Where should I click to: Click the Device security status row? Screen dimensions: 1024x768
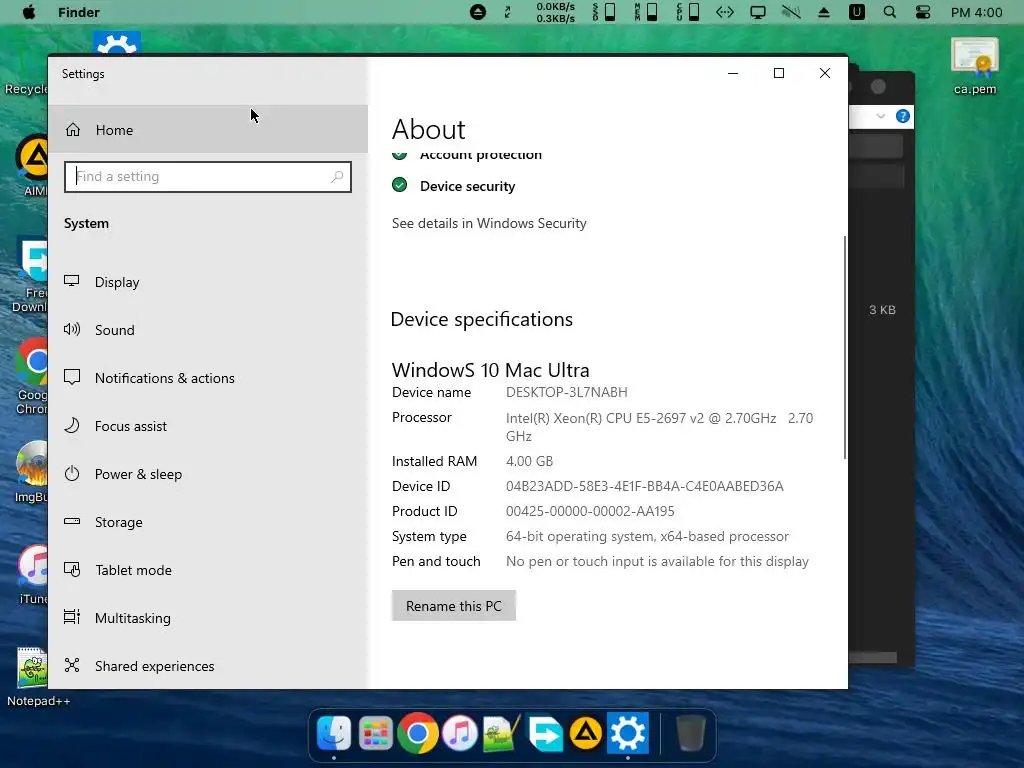pos(454,186)
